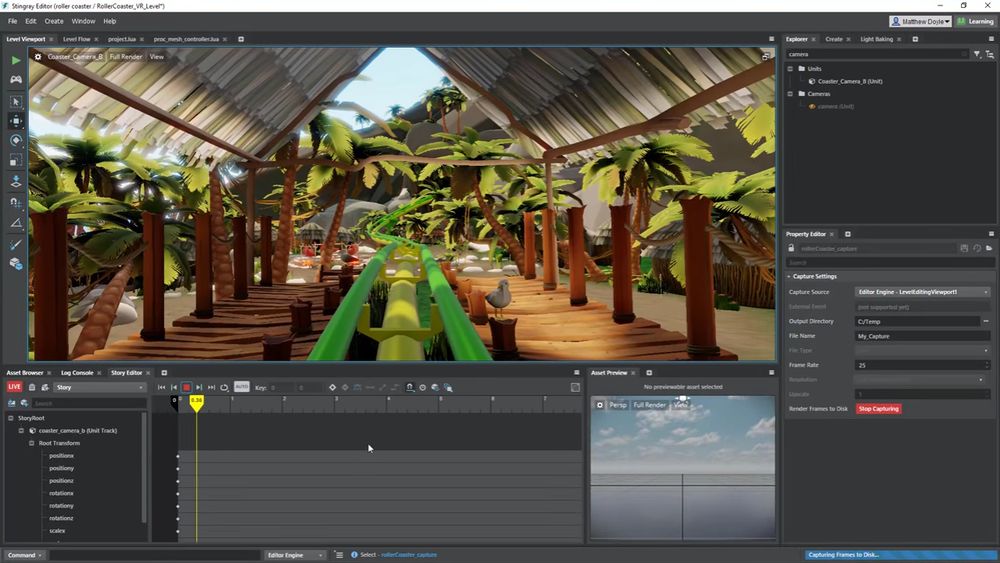Toggle the loop playback icon in Story Editor
The width and height of the screenshot is (1000, 563).
[x=224, y=387]
